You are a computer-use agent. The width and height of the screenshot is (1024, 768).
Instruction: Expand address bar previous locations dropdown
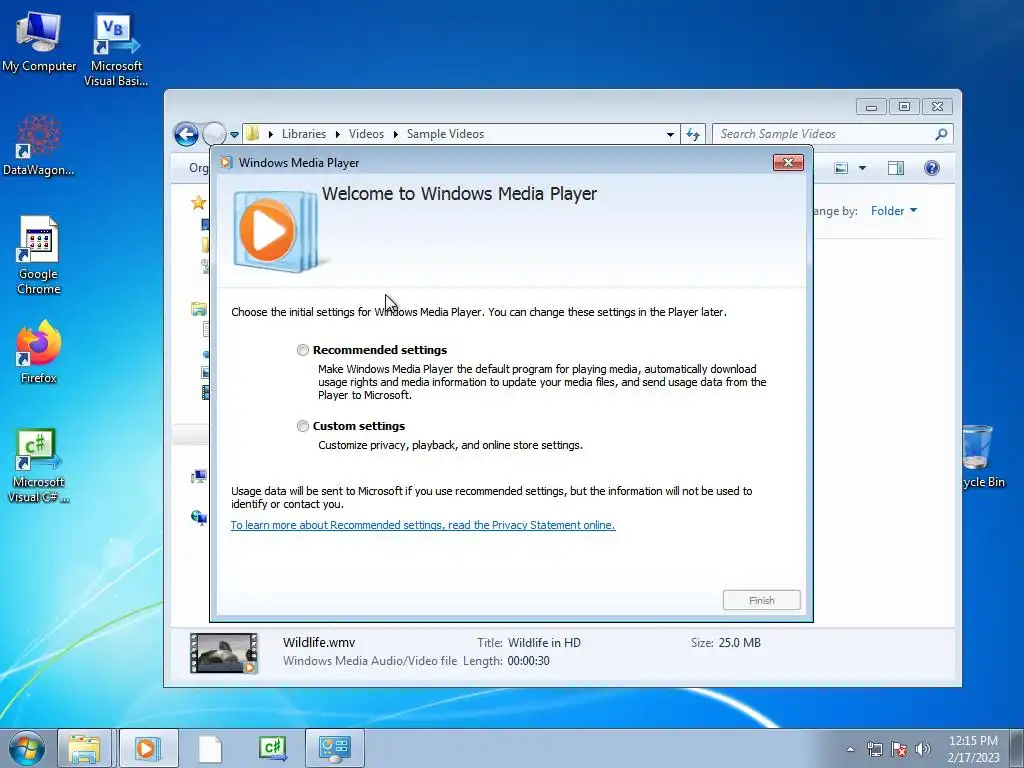(x=670, y=135)
